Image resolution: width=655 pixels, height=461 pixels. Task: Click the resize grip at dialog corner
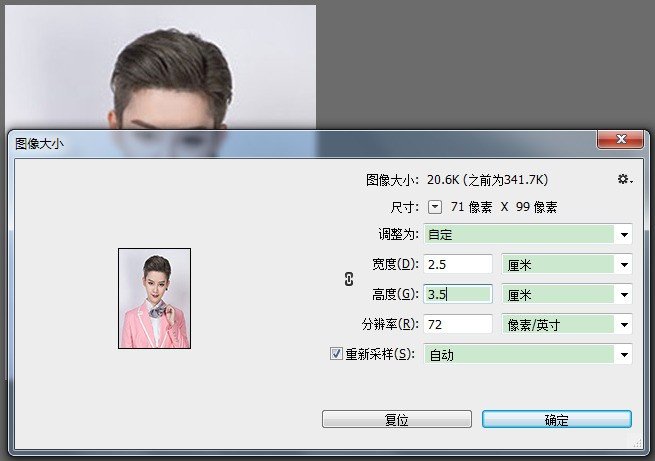click(632, 441)
